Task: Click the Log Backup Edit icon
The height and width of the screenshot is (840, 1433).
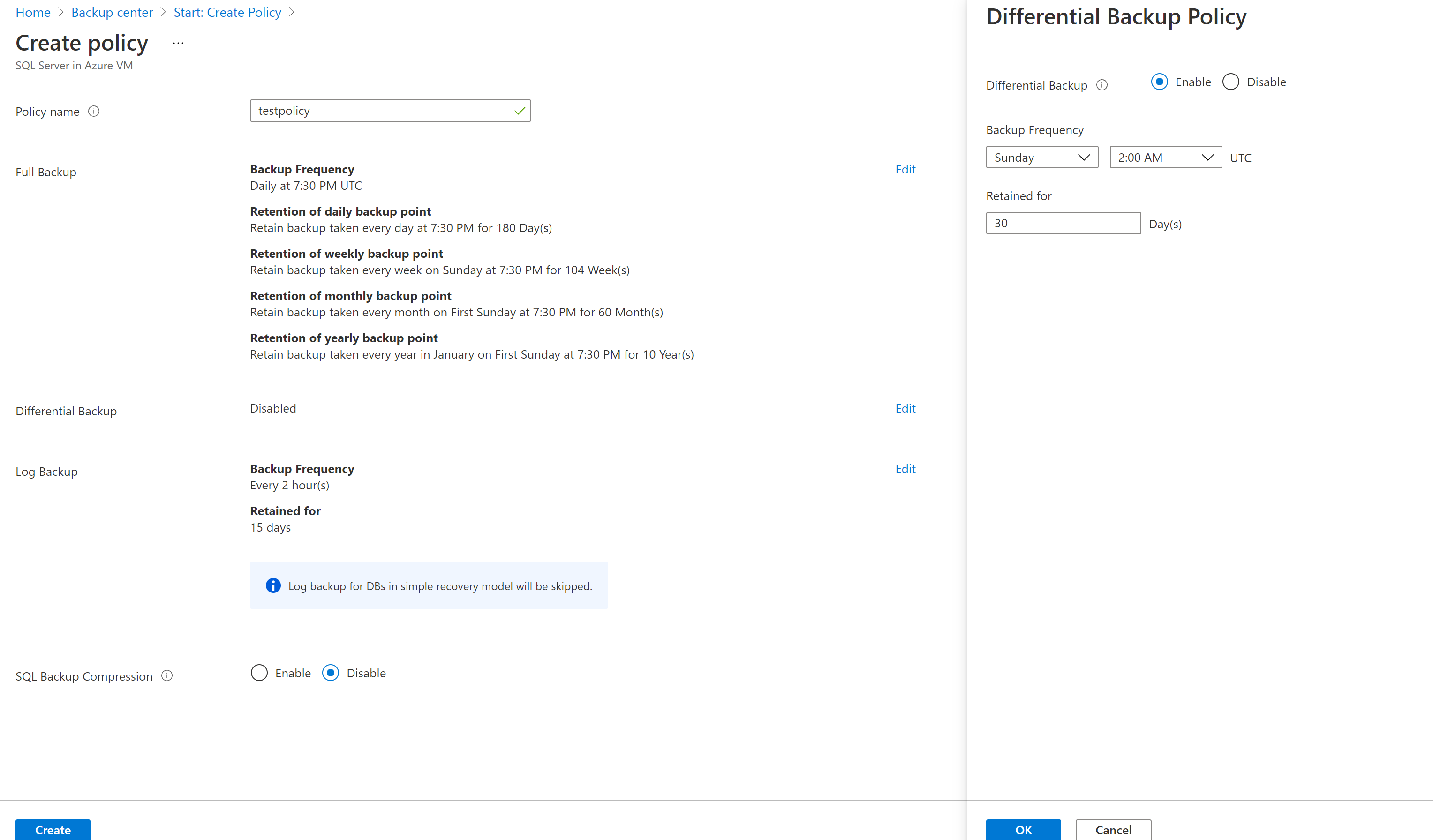Action: point(905,468)
